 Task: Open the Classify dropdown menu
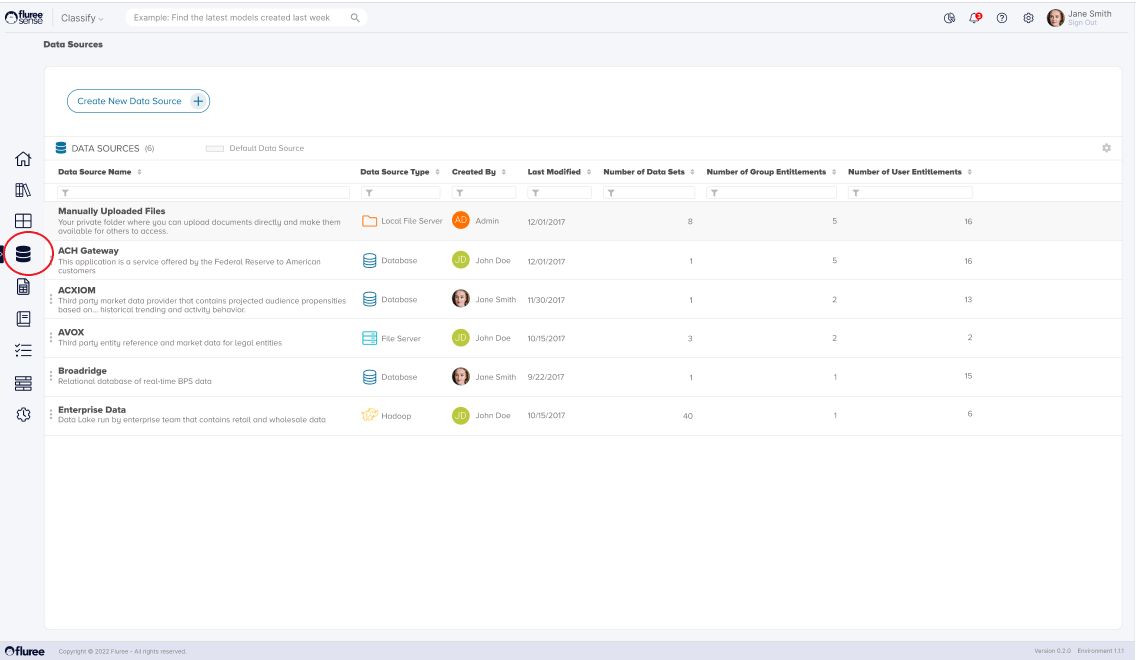(x=82, y=18)
